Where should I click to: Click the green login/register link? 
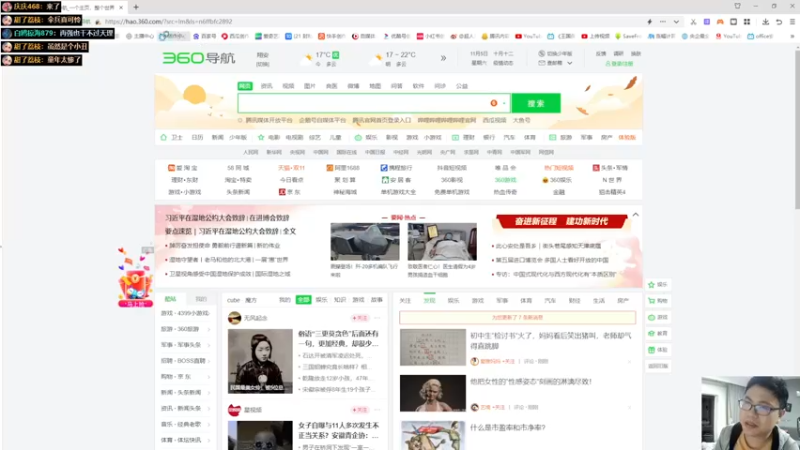[619, 64]
